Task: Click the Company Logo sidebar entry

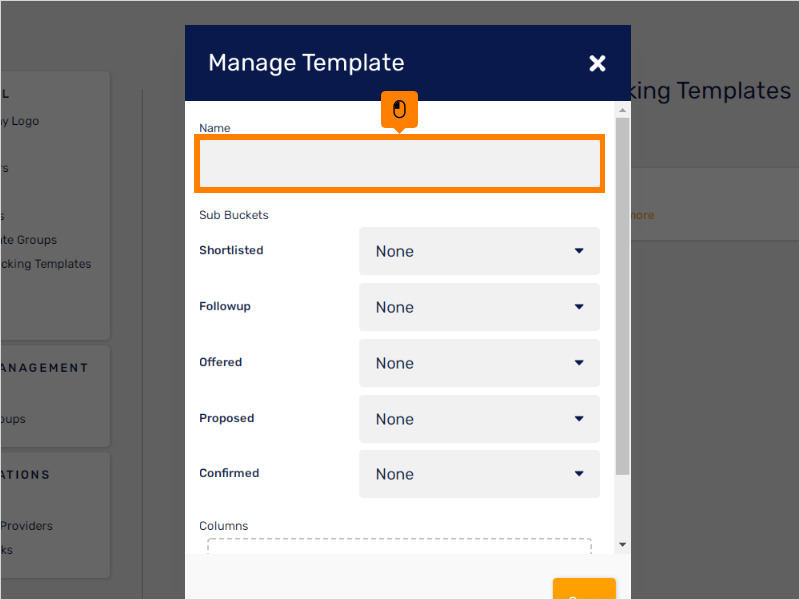Action: click(x=20, y=120)
